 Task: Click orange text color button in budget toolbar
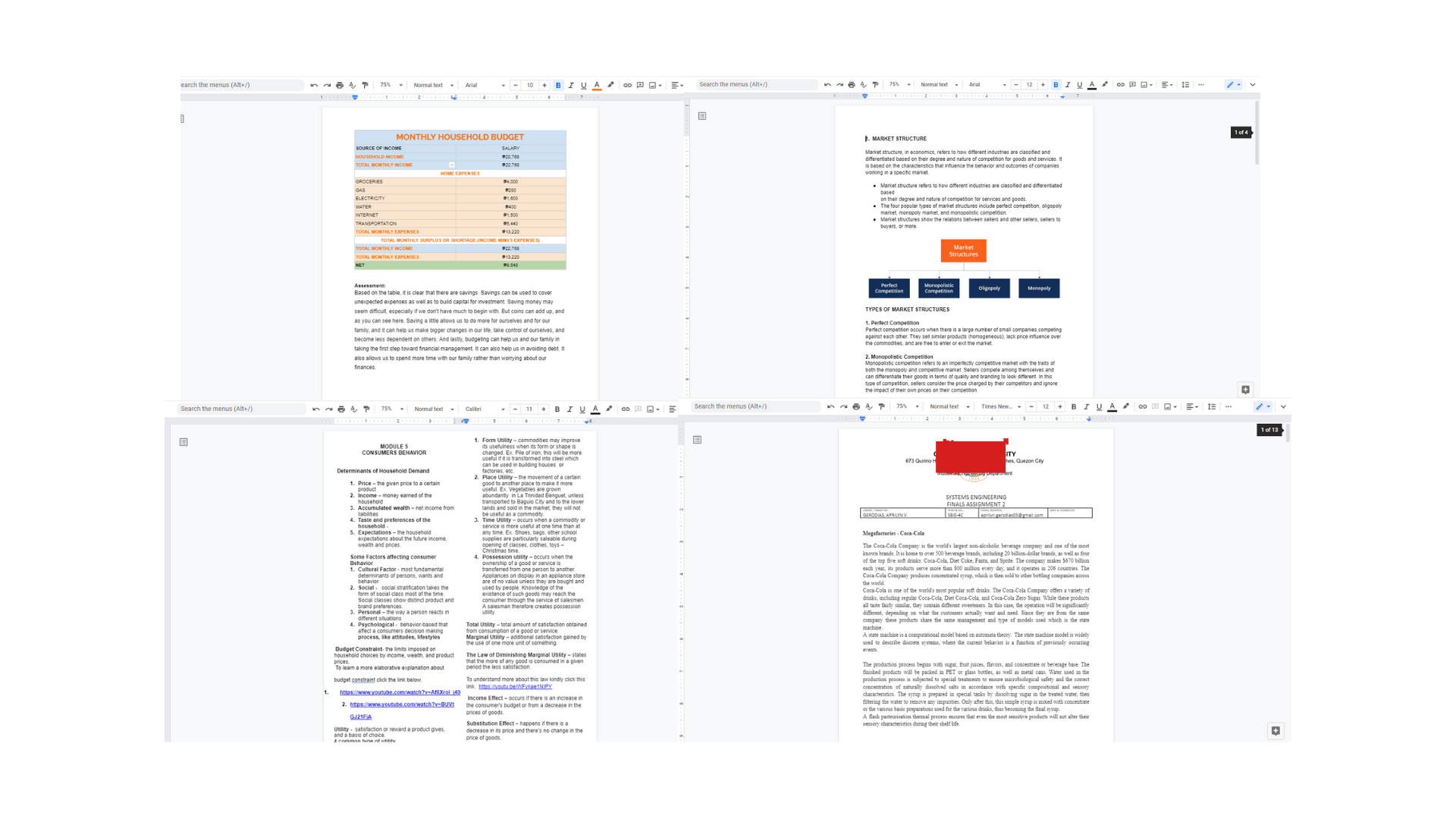[597, 85]
